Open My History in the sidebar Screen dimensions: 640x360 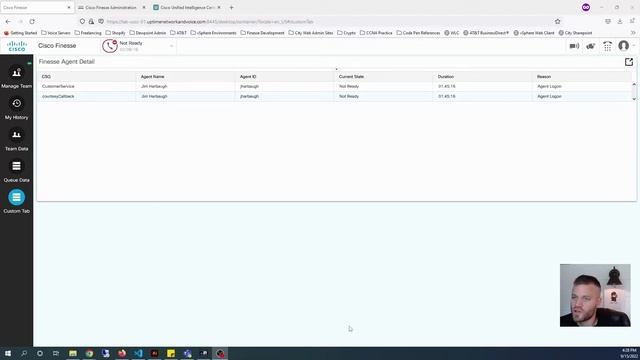click(x=16, y=109)
